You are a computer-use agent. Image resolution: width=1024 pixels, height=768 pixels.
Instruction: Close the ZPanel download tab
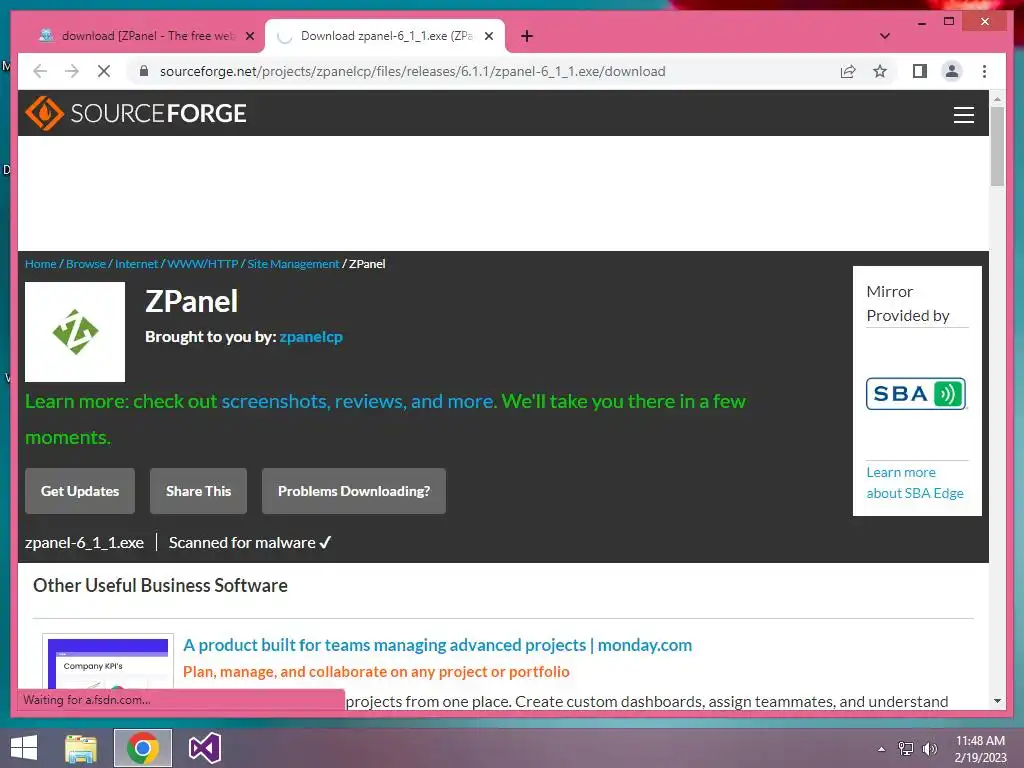(x=249, y=36)
